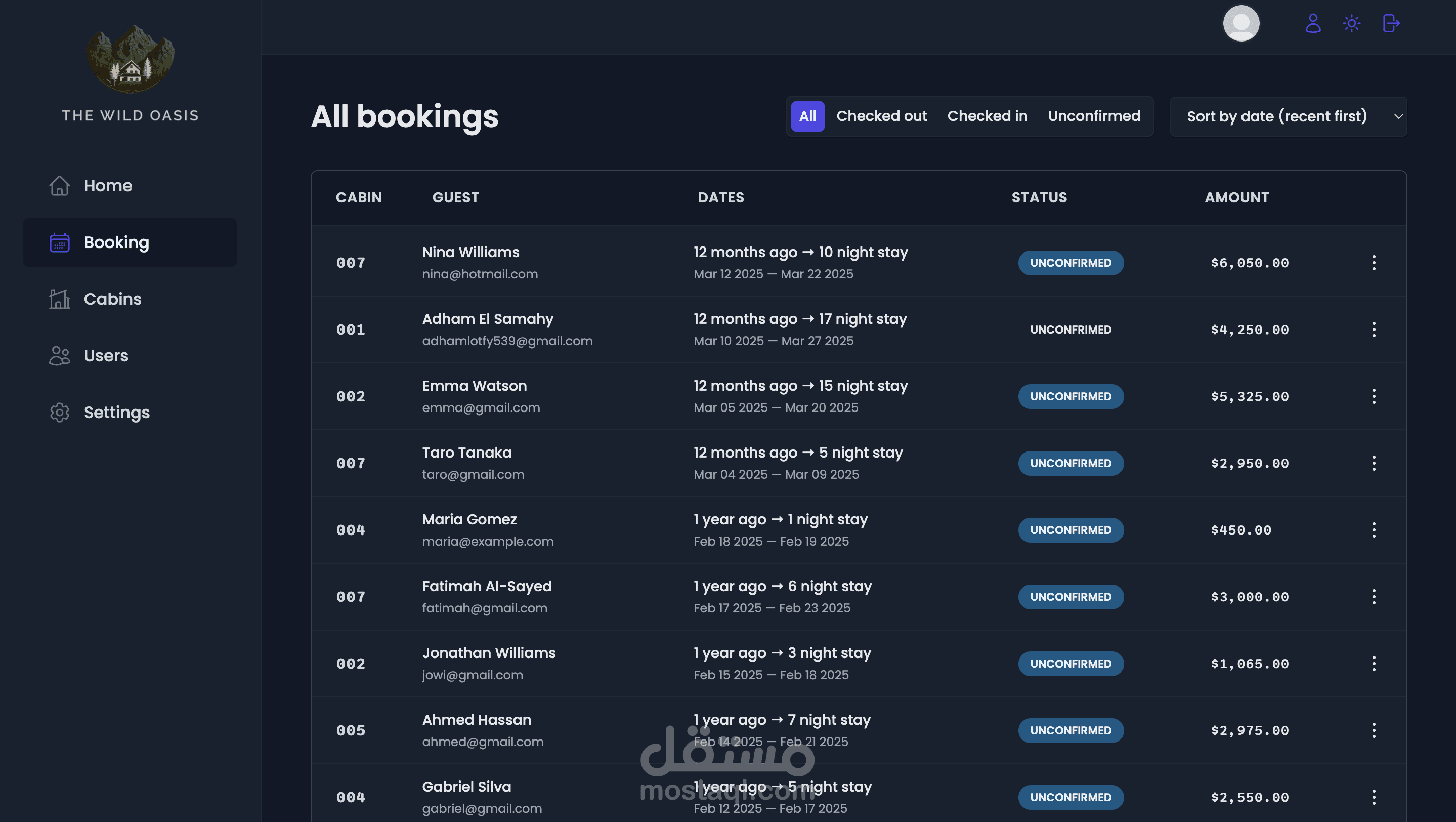The image size is (1456, 822).
Task: Select Booking in sidebar navigation
Action: tap(116, 242)
